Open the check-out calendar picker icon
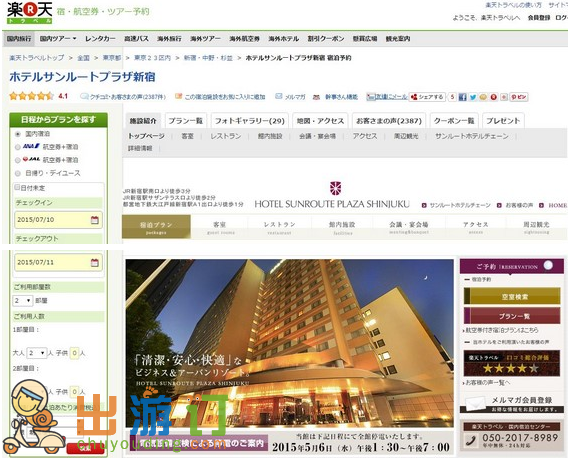Image resolution: width=568 pixels, height=458 pixels. click(95, 263)
